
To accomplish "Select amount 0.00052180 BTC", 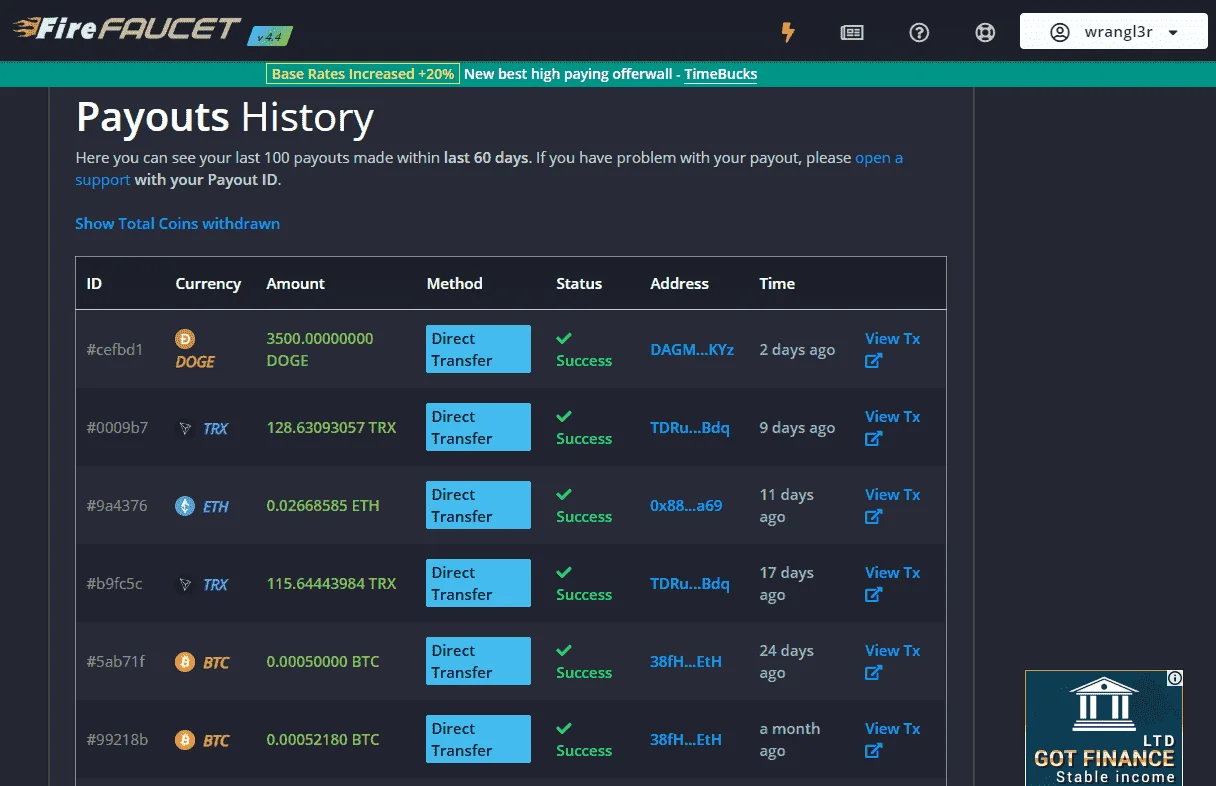I will [323, 739].
